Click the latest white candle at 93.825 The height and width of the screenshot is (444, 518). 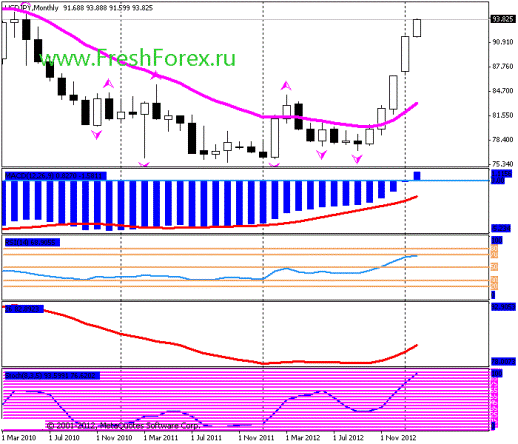tap(417, 28)
